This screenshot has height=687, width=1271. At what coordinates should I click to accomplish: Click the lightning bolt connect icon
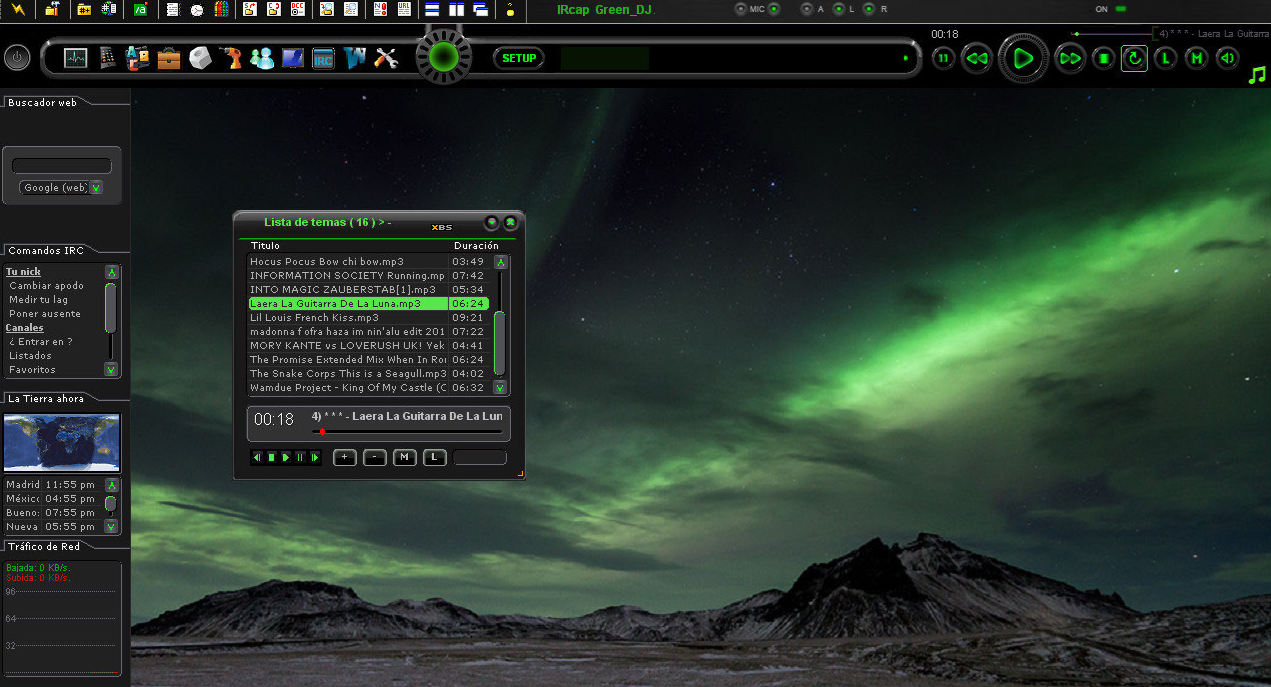(18, 9)
